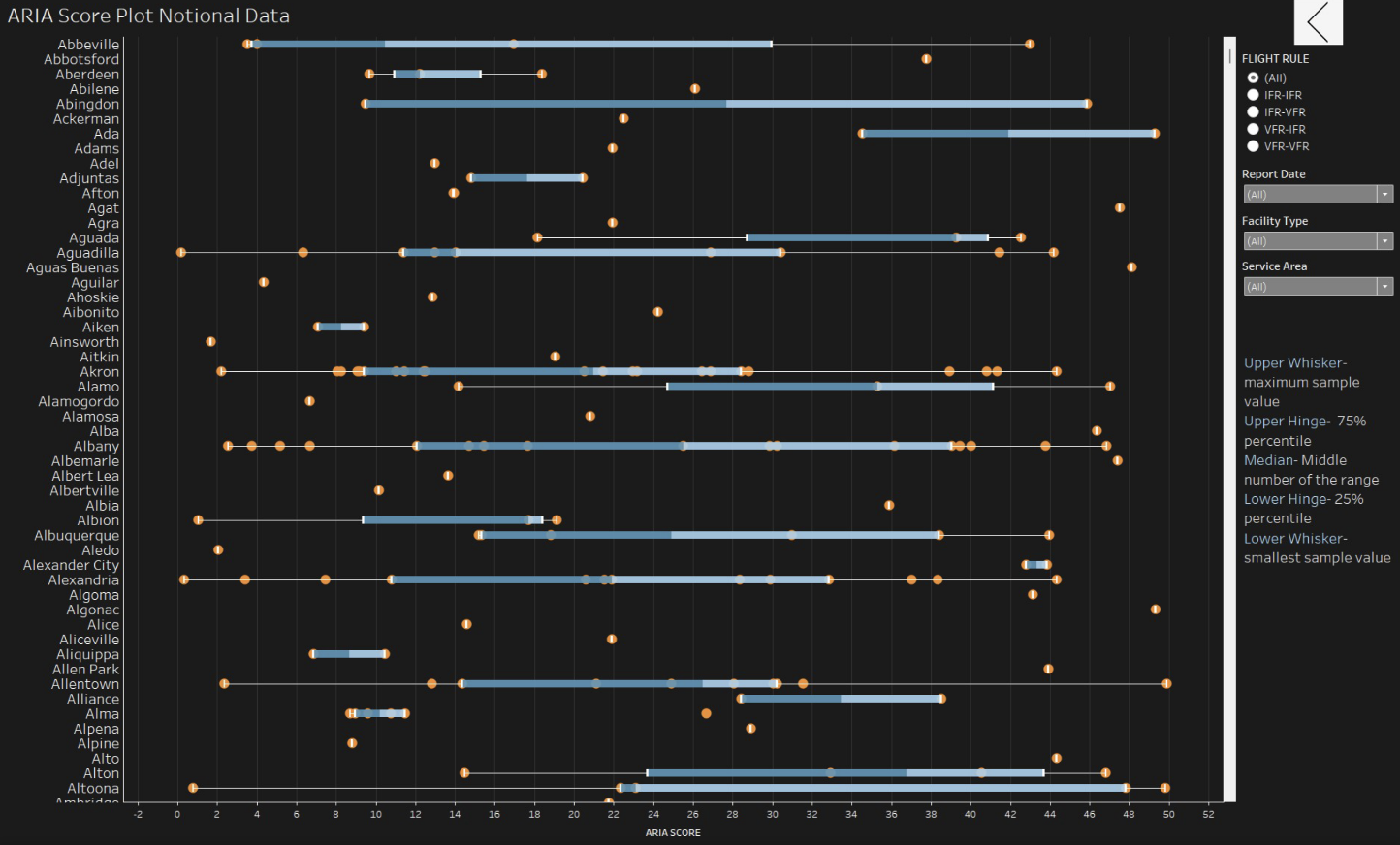
Task: Click the Abbotsford data point marker
Action: point(926,59)
